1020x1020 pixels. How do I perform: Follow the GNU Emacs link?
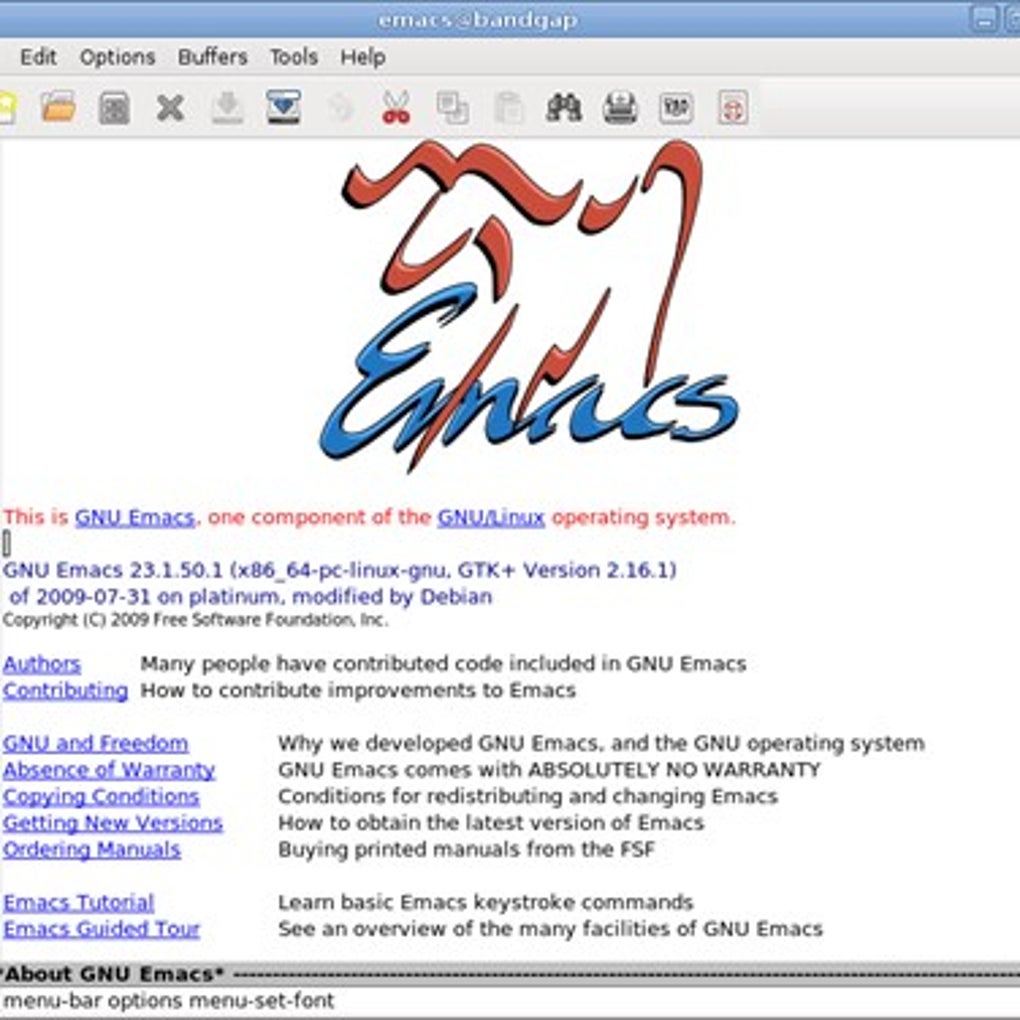pos(135,518)
